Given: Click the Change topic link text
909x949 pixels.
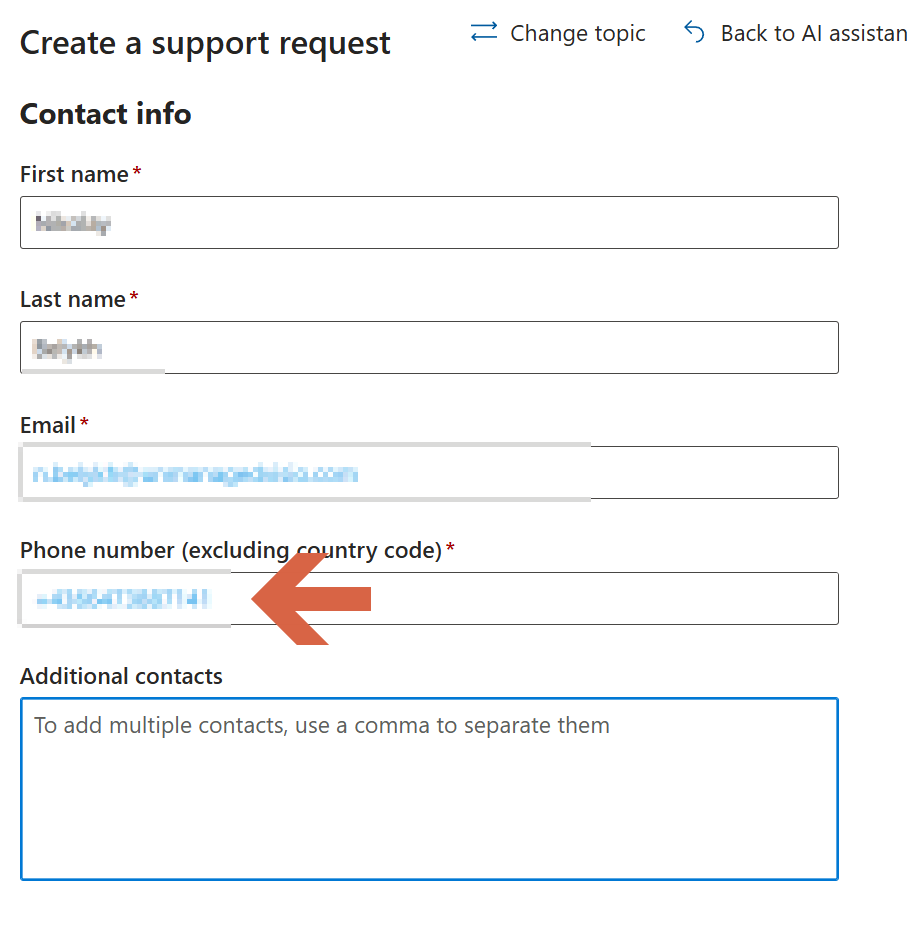Looking at the screenshot, I should [577, 33].
